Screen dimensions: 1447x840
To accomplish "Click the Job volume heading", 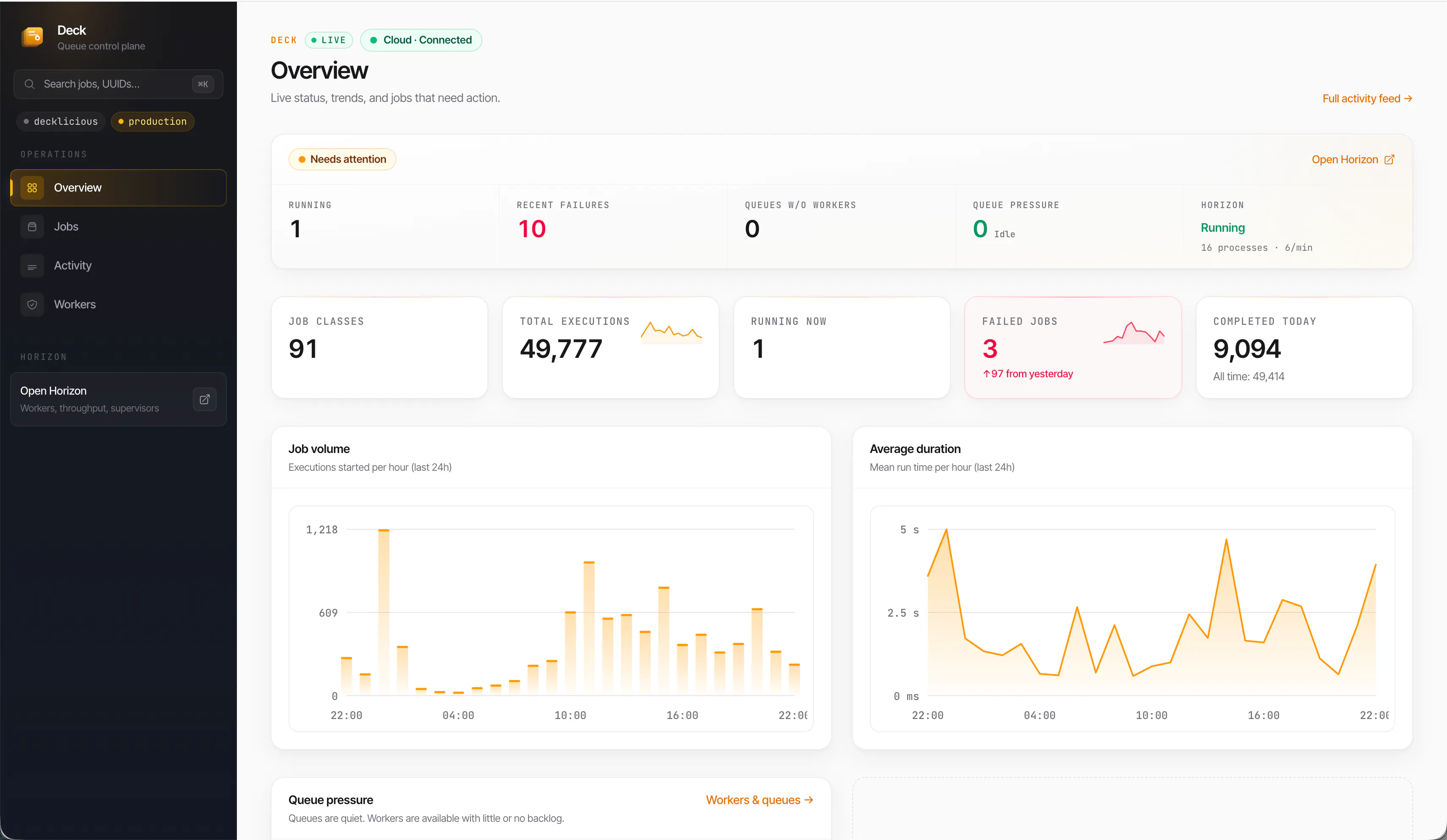I will 319,449.
